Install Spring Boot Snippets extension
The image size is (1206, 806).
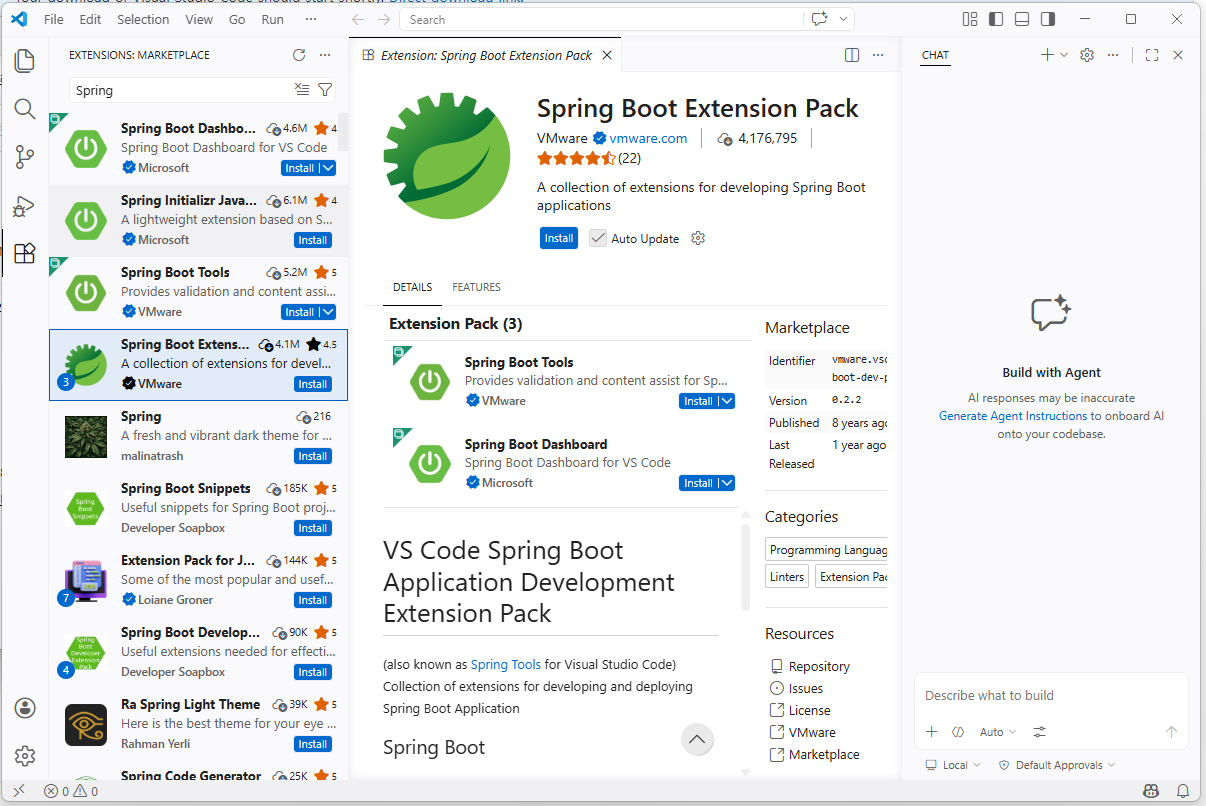tap(313, 528)
